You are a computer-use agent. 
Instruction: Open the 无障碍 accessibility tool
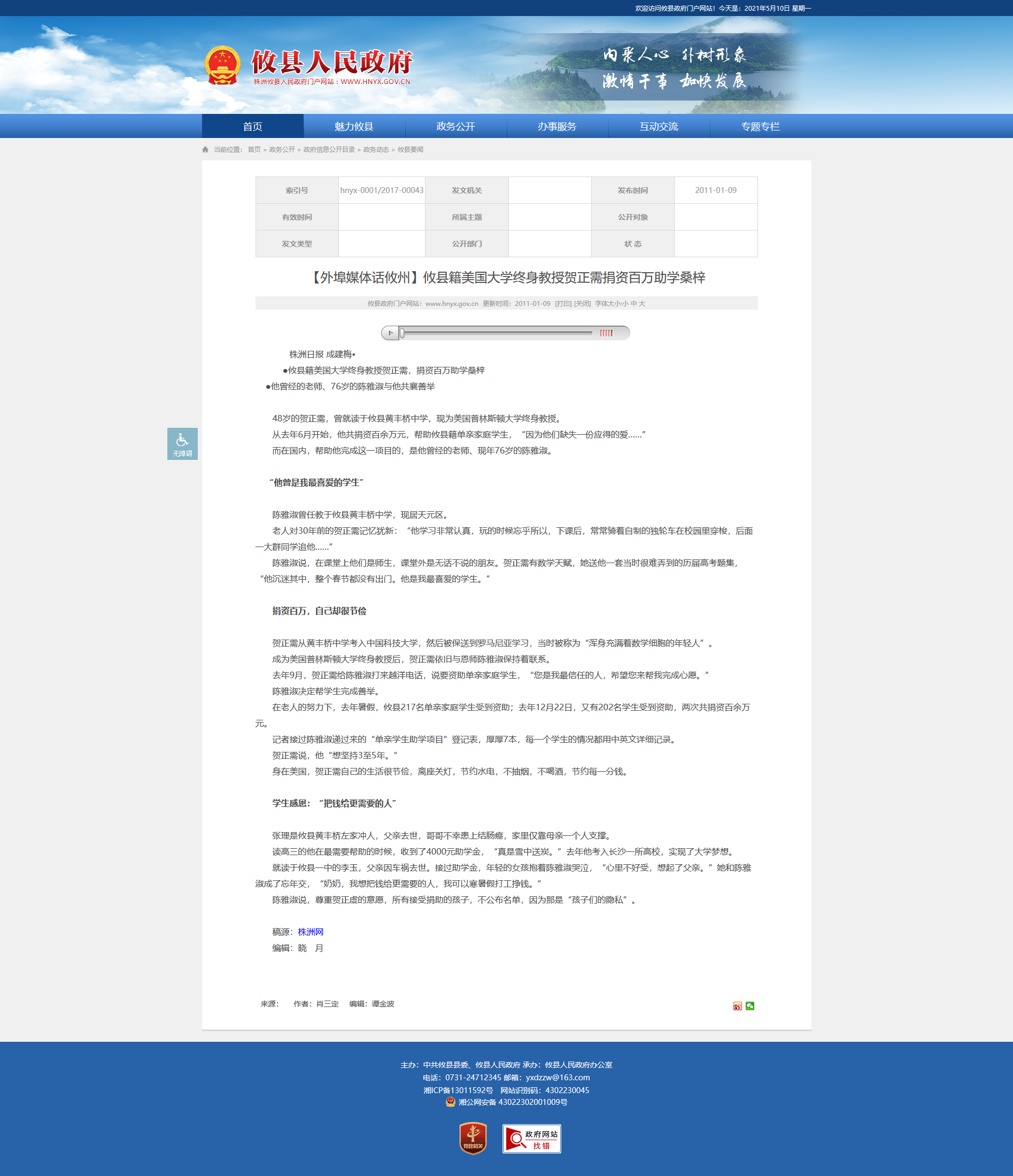coord(183,444)
